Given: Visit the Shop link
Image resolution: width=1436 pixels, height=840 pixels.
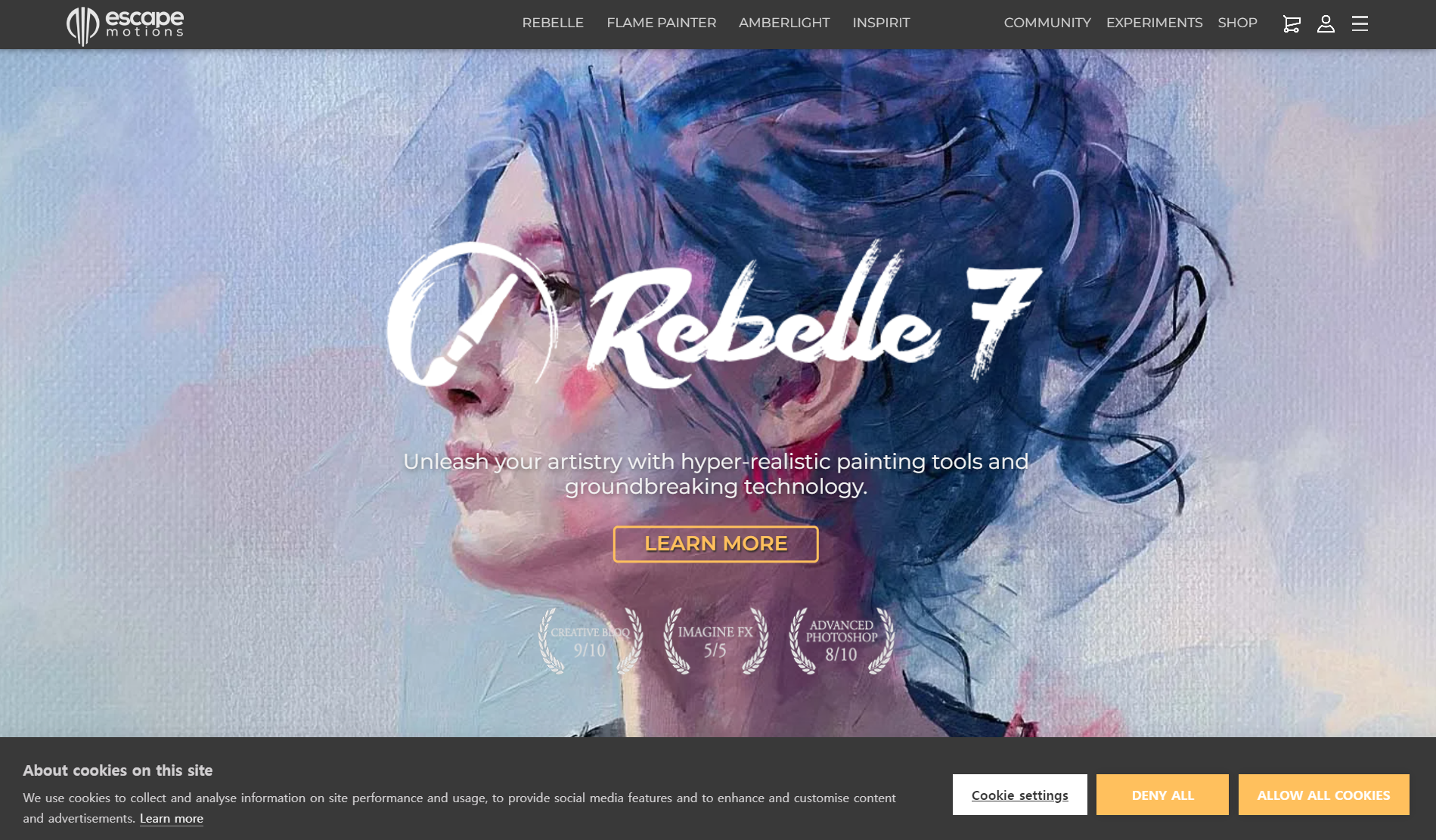Looking at the screenshot, I should 1237,23.
